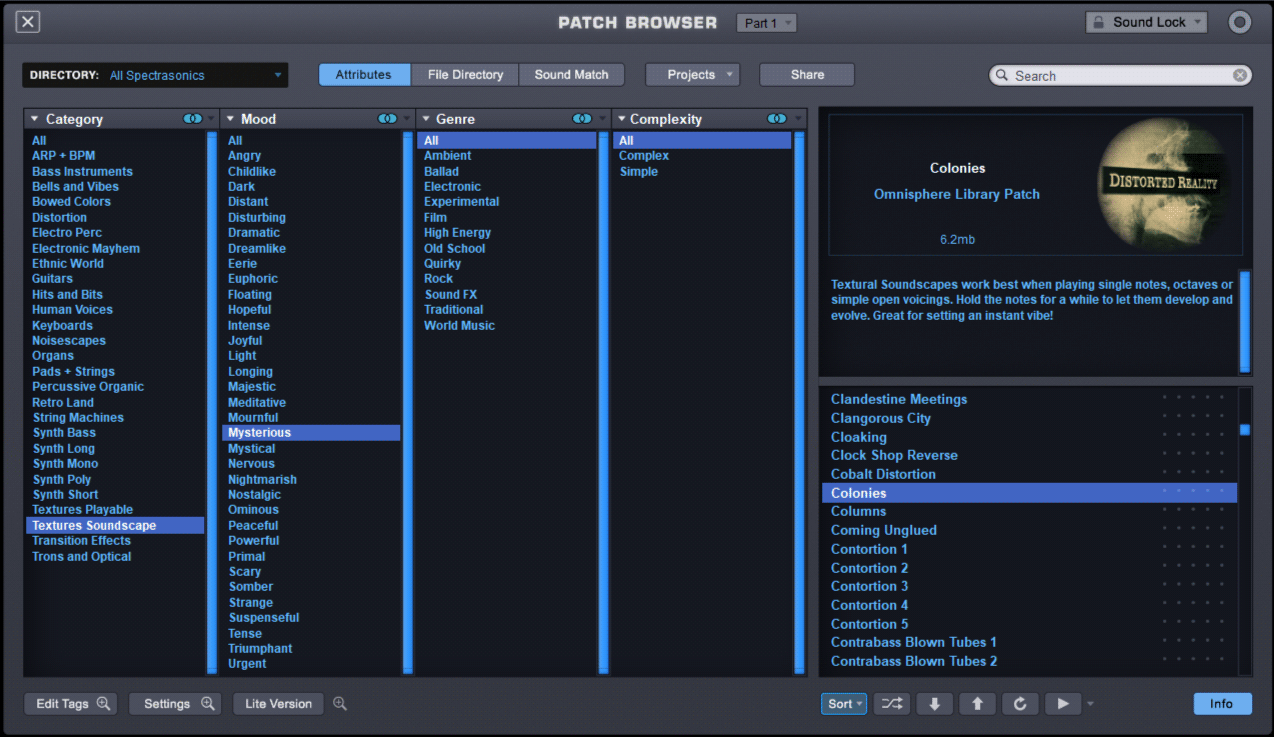The width and height of the screenshot is (1274, 737).
Task: Switch to the Attributes tab
Action: coord(364,75)
